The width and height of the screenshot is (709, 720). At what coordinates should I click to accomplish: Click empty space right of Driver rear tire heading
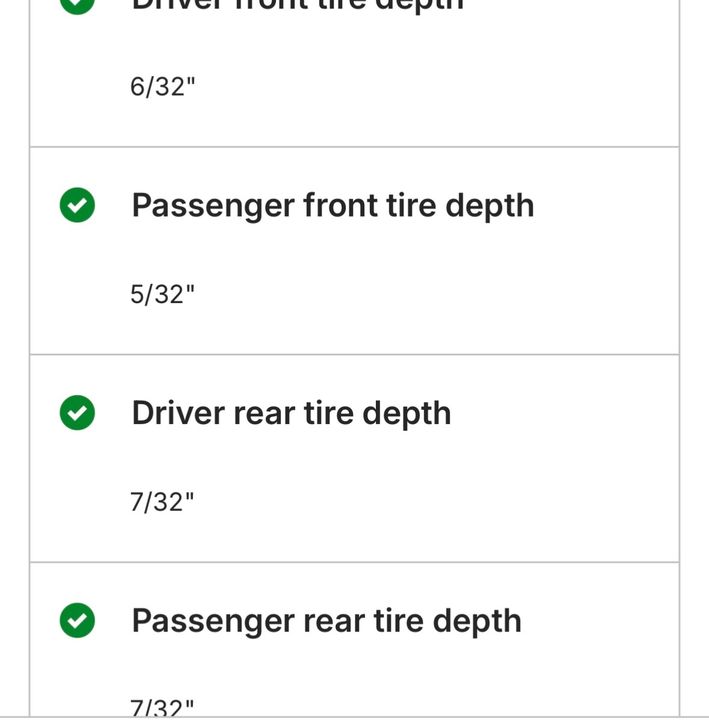coord(565,413)
